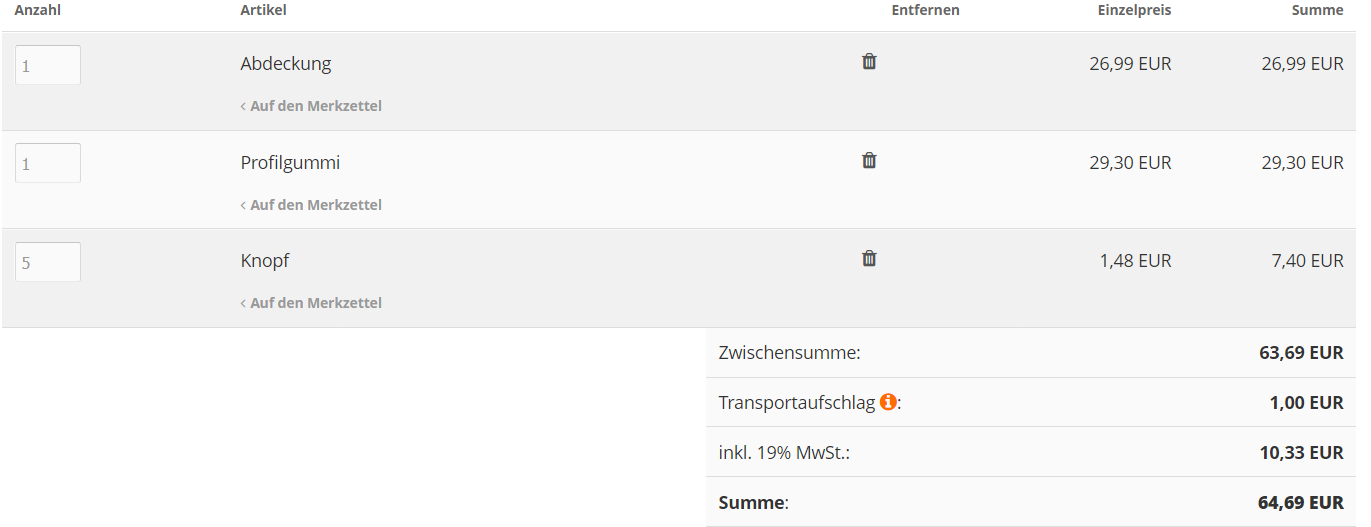Click the Entfernen column header
The width and height of the screenshot is (1371, 527).
pos(925,10)
